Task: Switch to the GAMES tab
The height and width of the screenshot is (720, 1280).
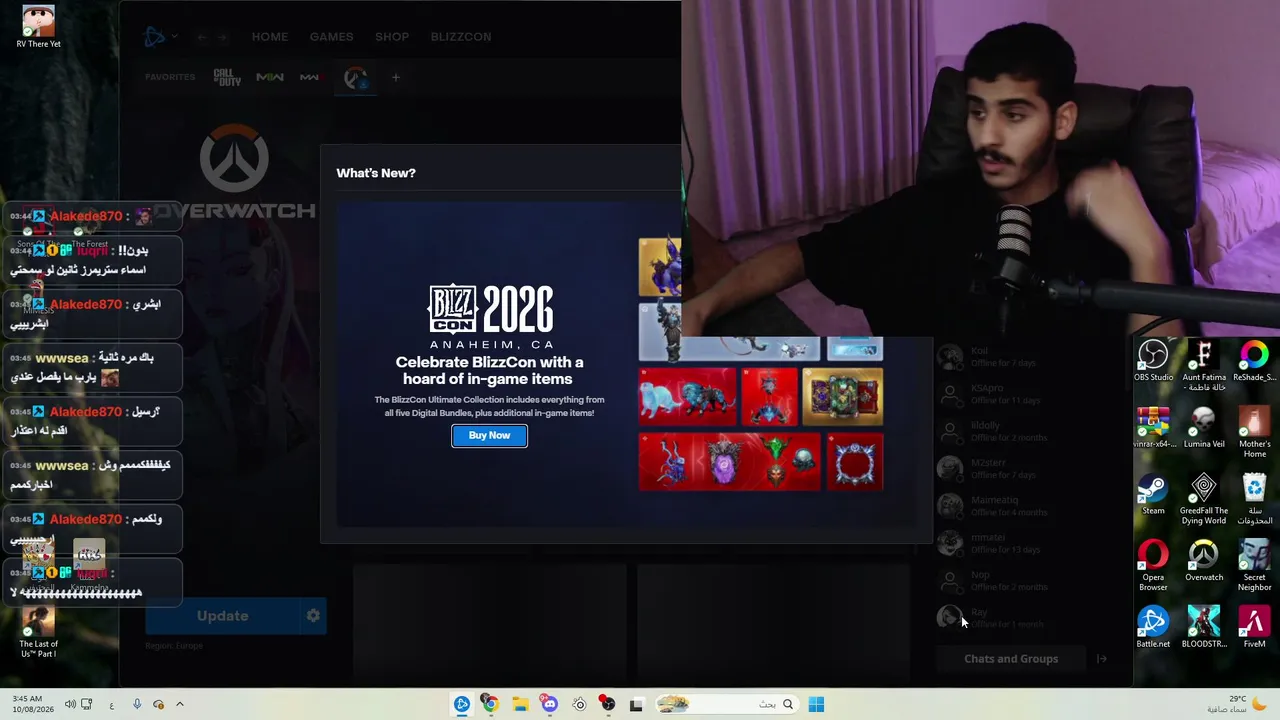Action: click(331, 37)
